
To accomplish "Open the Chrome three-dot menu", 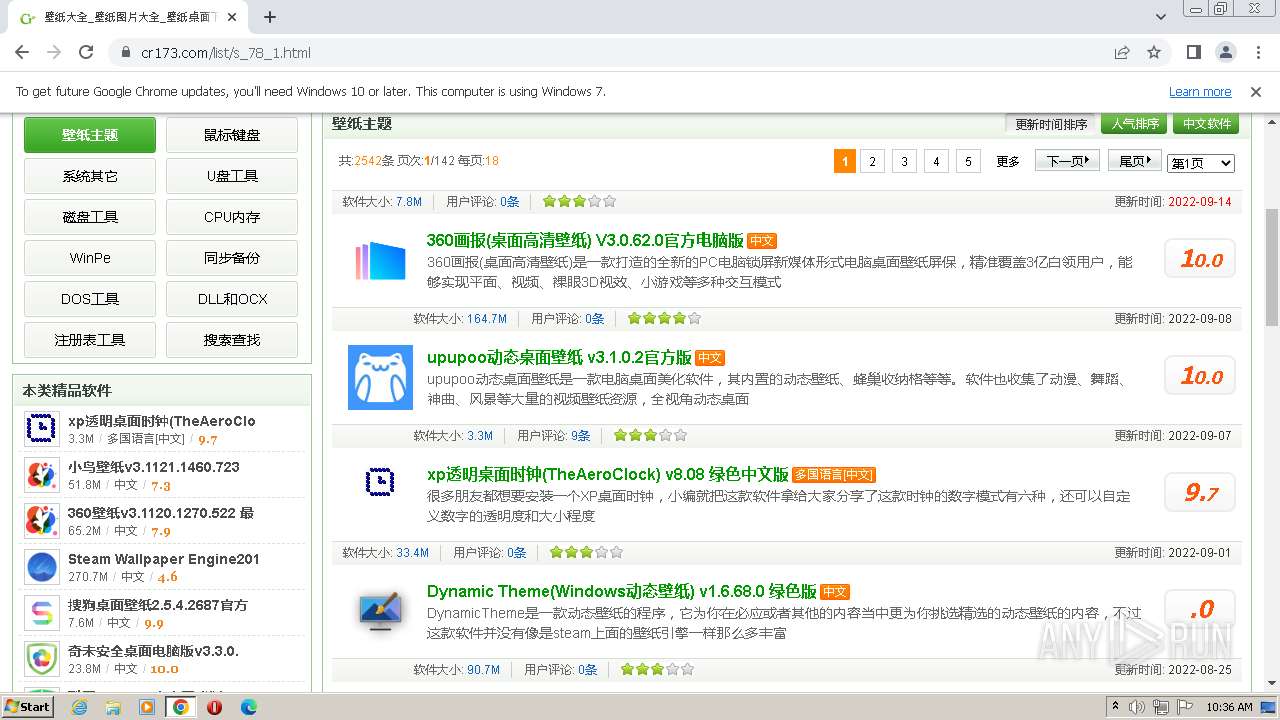I will coord(1257,52).
